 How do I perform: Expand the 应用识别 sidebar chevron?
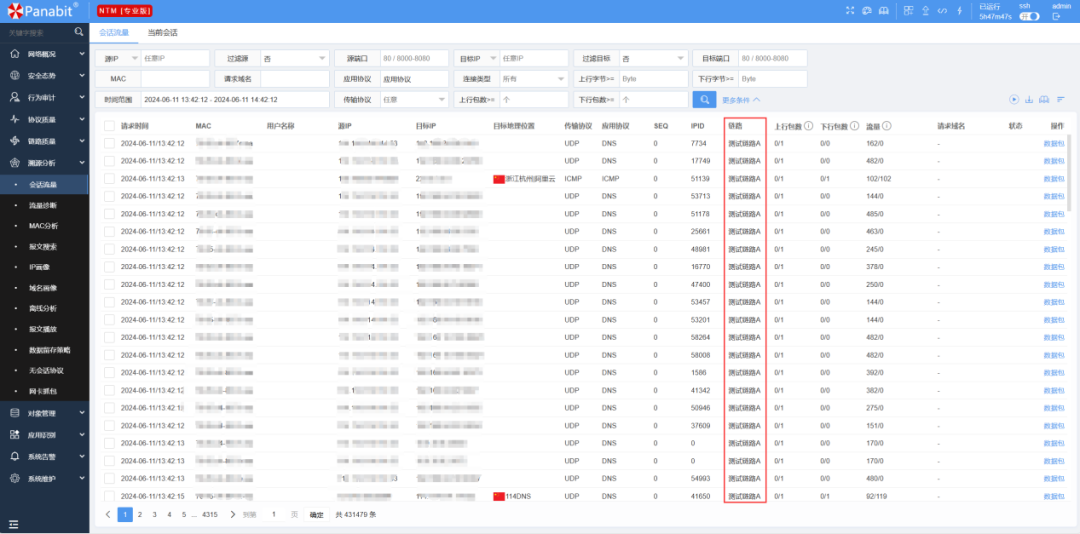(x=82, y=435)
